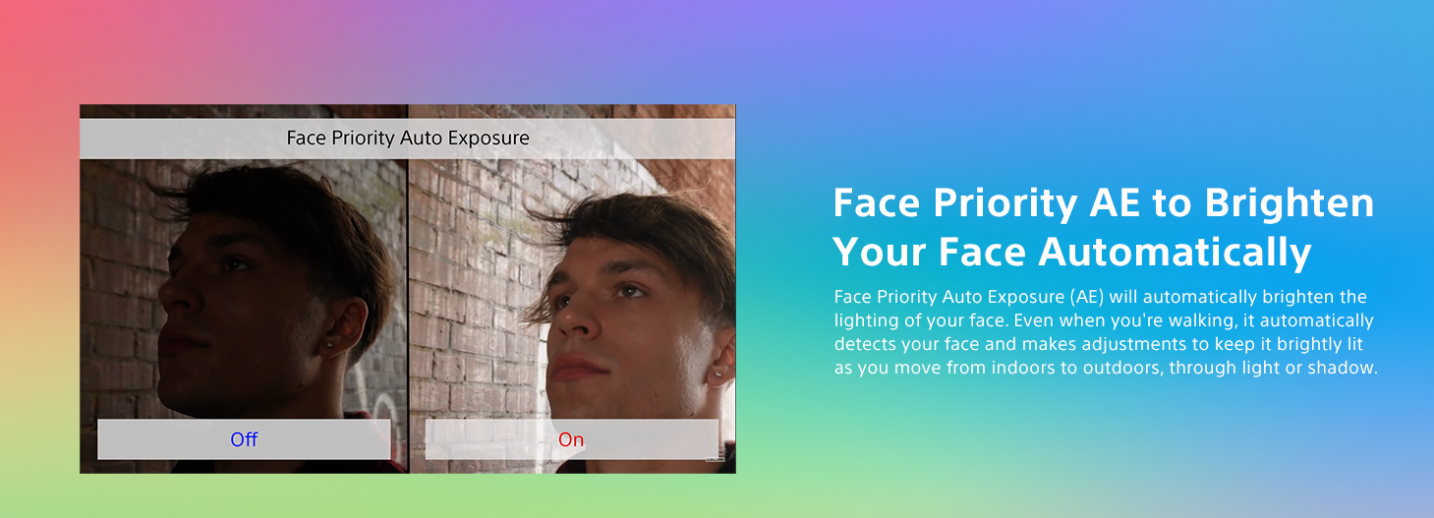Click the "Your Face Automatically" heading line
This screenshot has width=1434, height=518.
(x=1072, y=252)
